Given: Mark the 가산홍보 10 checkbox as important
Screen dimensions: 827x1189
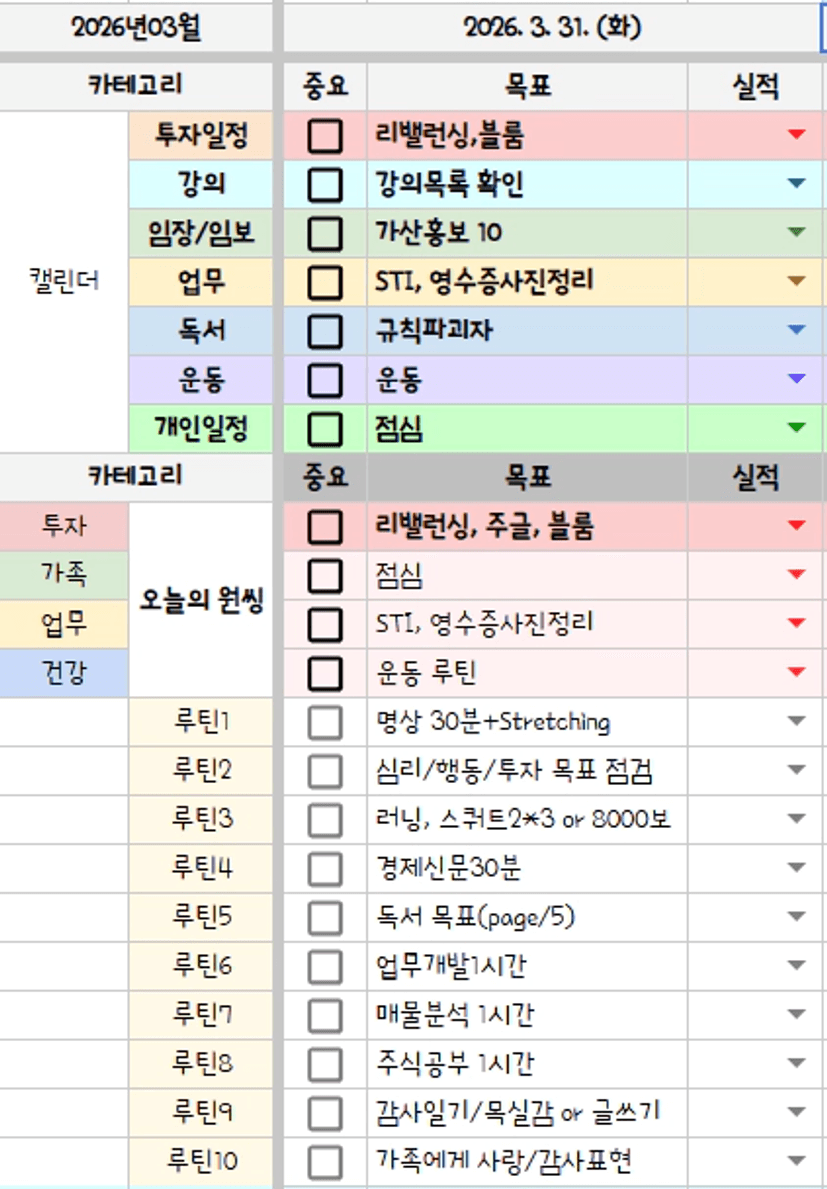Looking at the screenshot, I should (x=325, y=234).
